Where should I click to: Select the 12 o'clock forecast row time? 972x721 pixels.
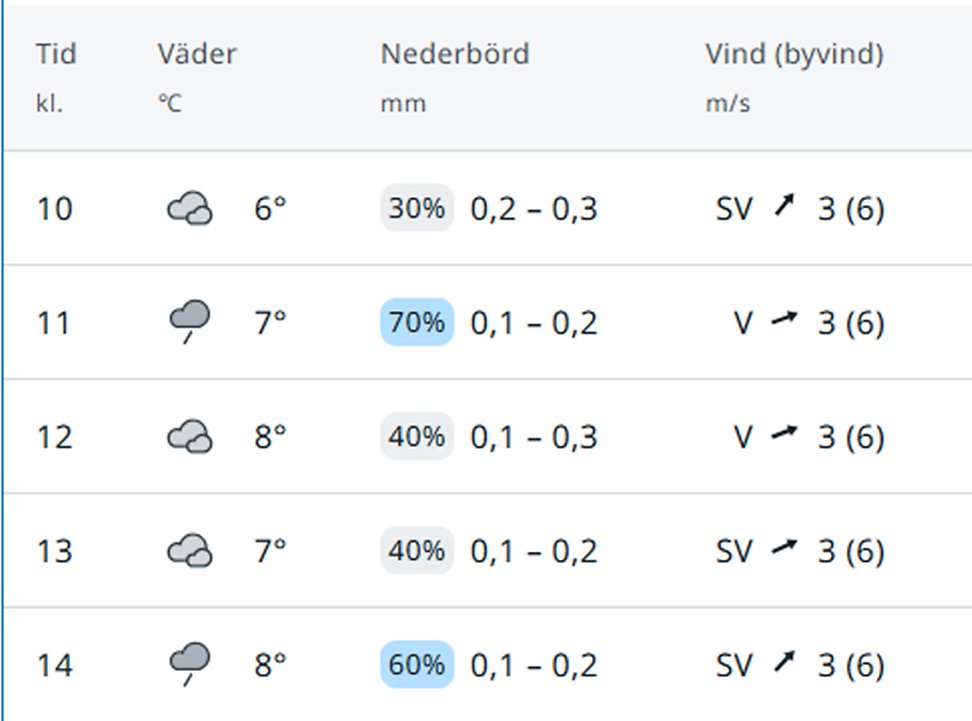click(55, 437)
